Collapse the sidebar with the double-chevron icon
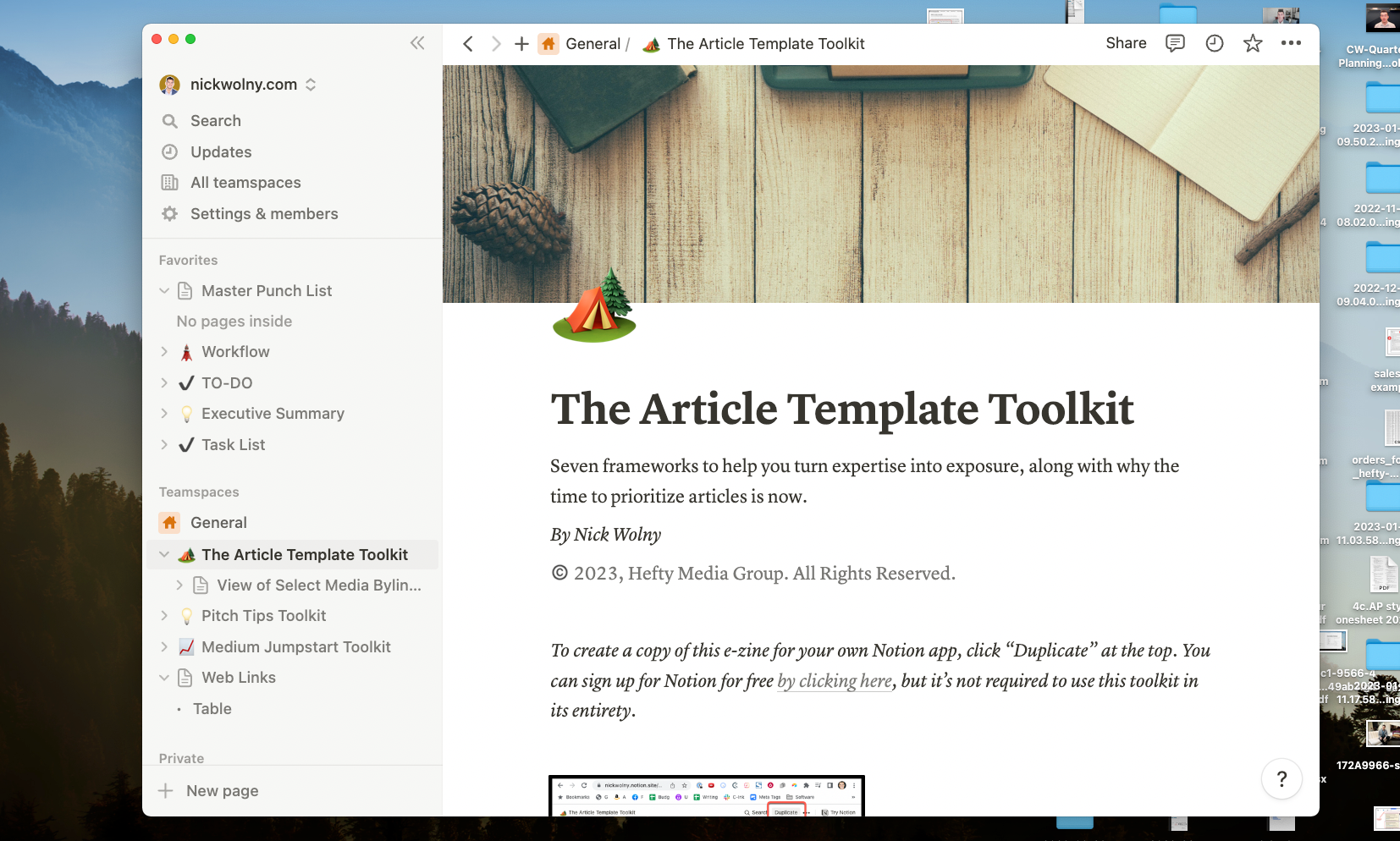The width and height of the screenshot is (1400, 841). coord(417,43)
